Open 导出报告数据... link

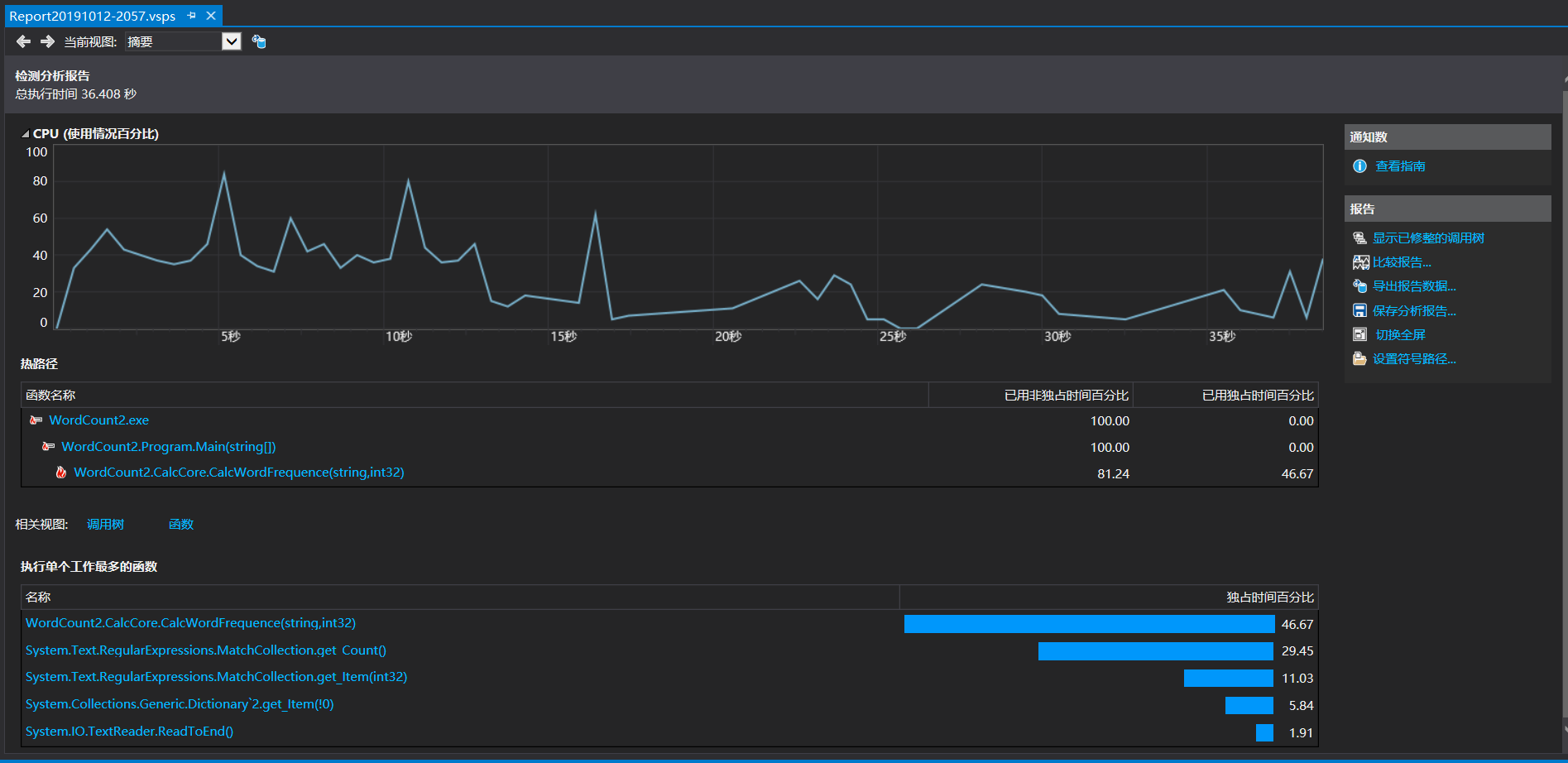click(1414, 286)
